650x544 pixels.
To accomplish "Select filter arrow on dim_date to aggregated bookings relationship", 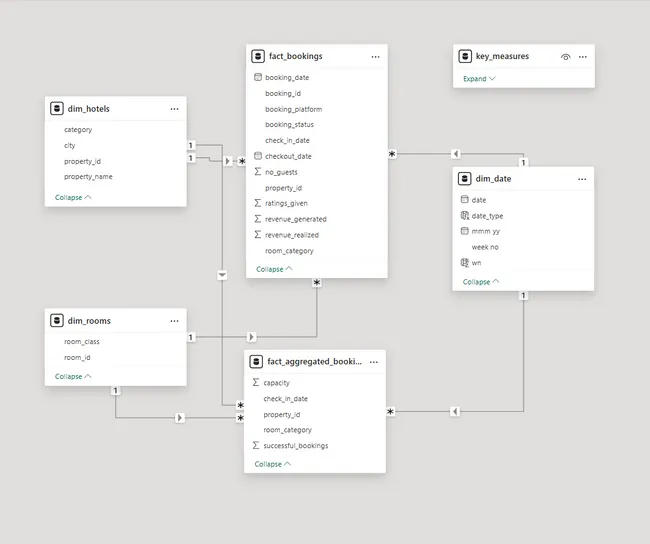I will click(x=455, y=412).
